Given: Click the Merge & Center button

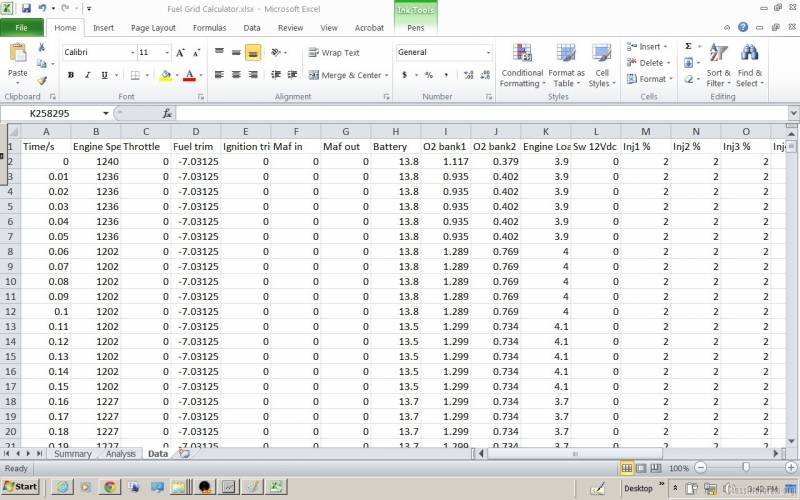Looking at the screenshot, I should (348, 75).
